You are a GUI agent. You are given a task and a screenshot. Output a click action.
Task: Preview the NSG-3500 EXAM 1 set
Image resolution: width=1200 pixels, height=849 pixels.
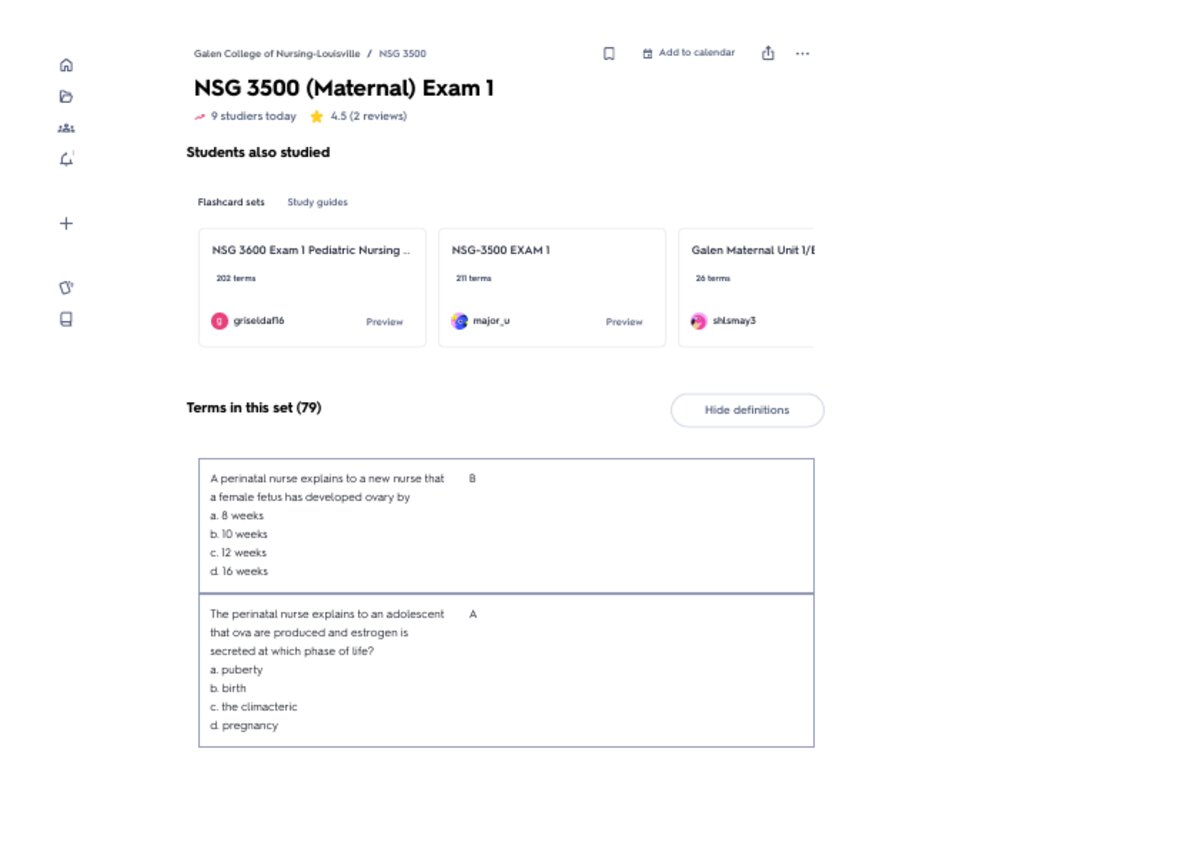tap(624, 322)
